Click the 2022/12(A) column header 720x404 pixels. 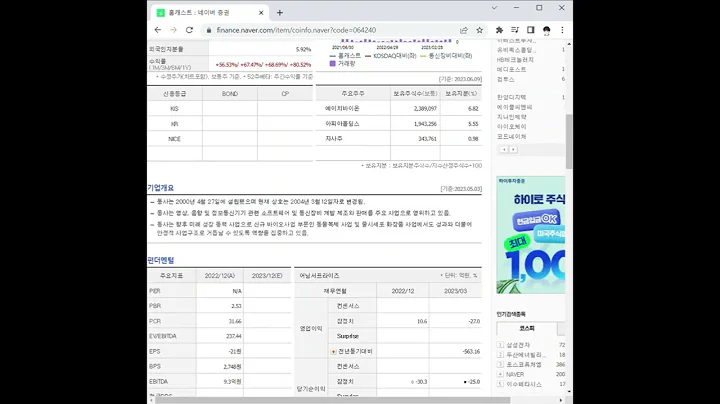tap(220, 275)
